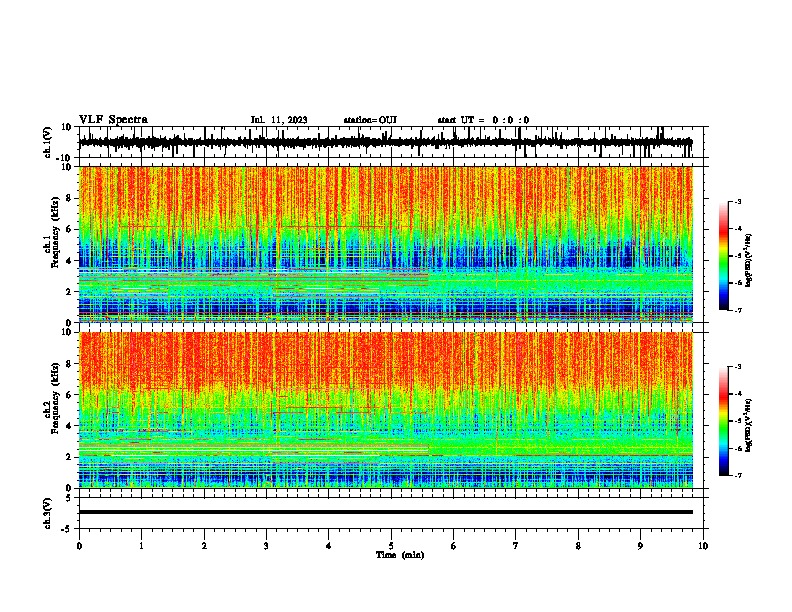792x612 pixels.
Task: Click time-axis tick label '5'
Action: pos(391,546)
